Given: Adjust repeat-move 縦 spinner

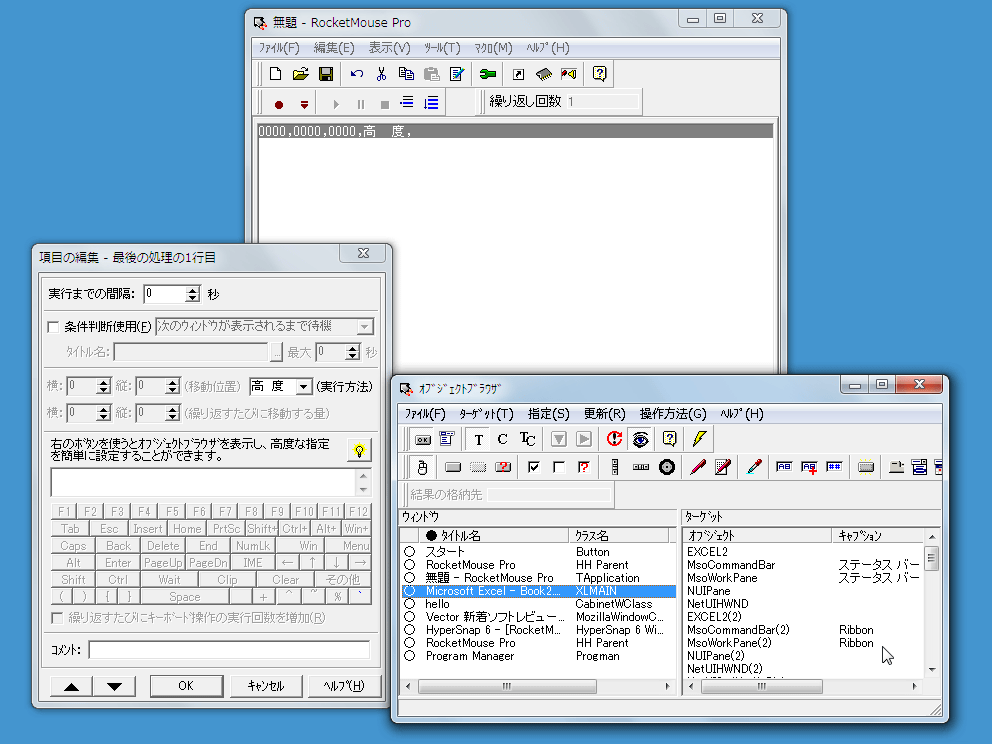Looking at the screenshot, I should click(x=173, y=414).
